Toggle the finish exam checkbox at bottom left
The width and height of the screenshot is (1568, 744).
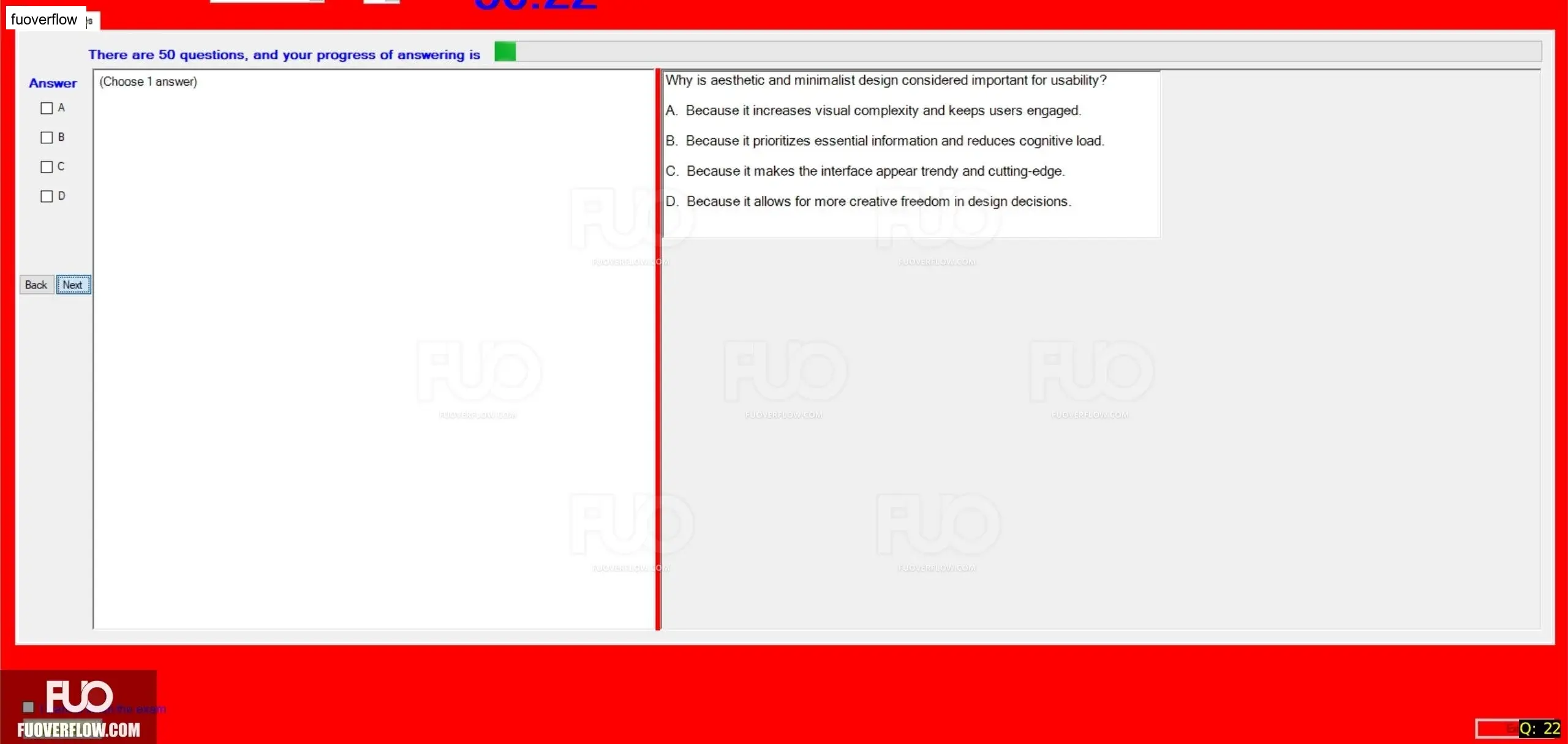tap(28, 707)
